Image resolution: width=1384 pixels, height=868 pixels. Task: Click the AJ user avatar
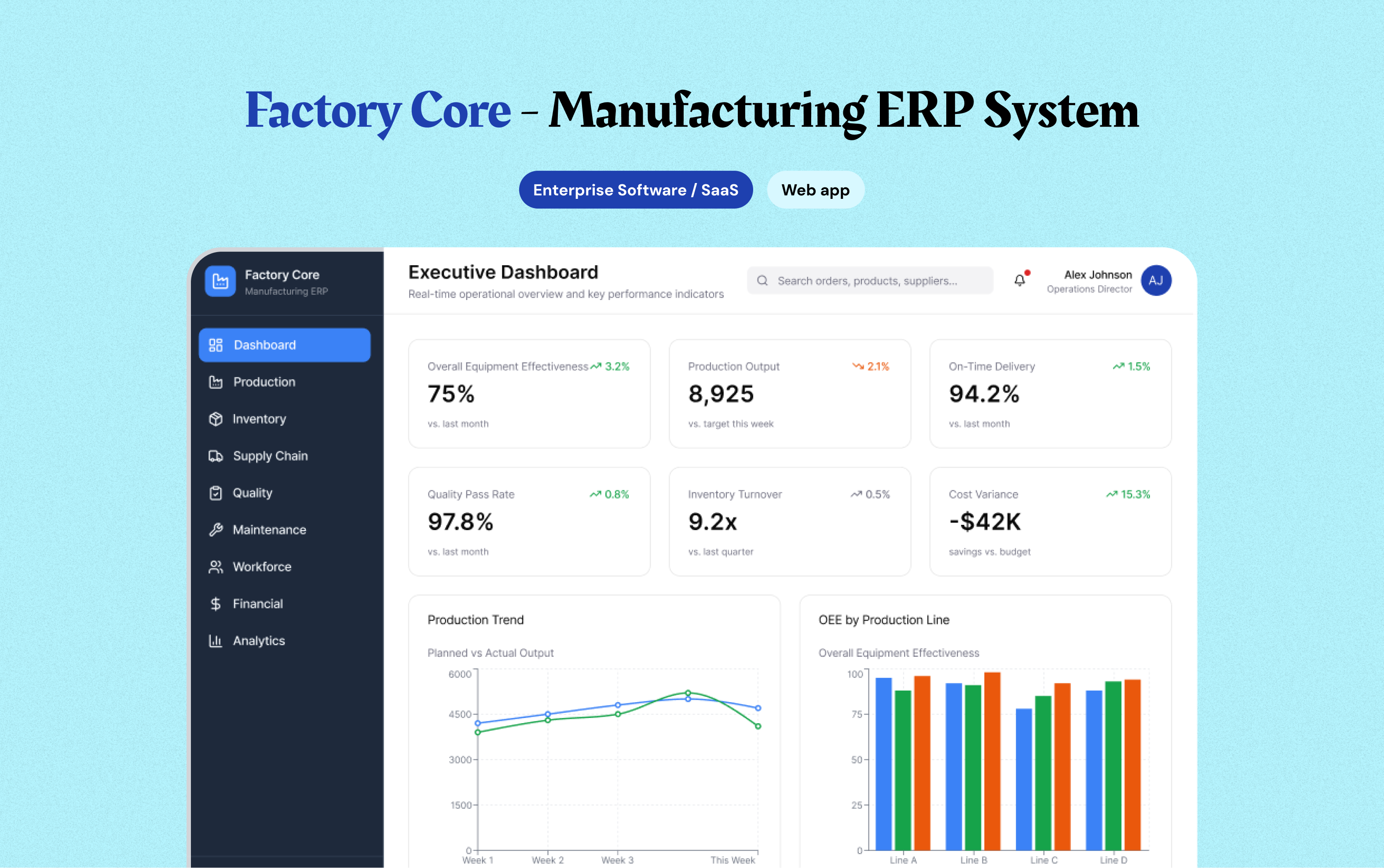pos(1156,281)
